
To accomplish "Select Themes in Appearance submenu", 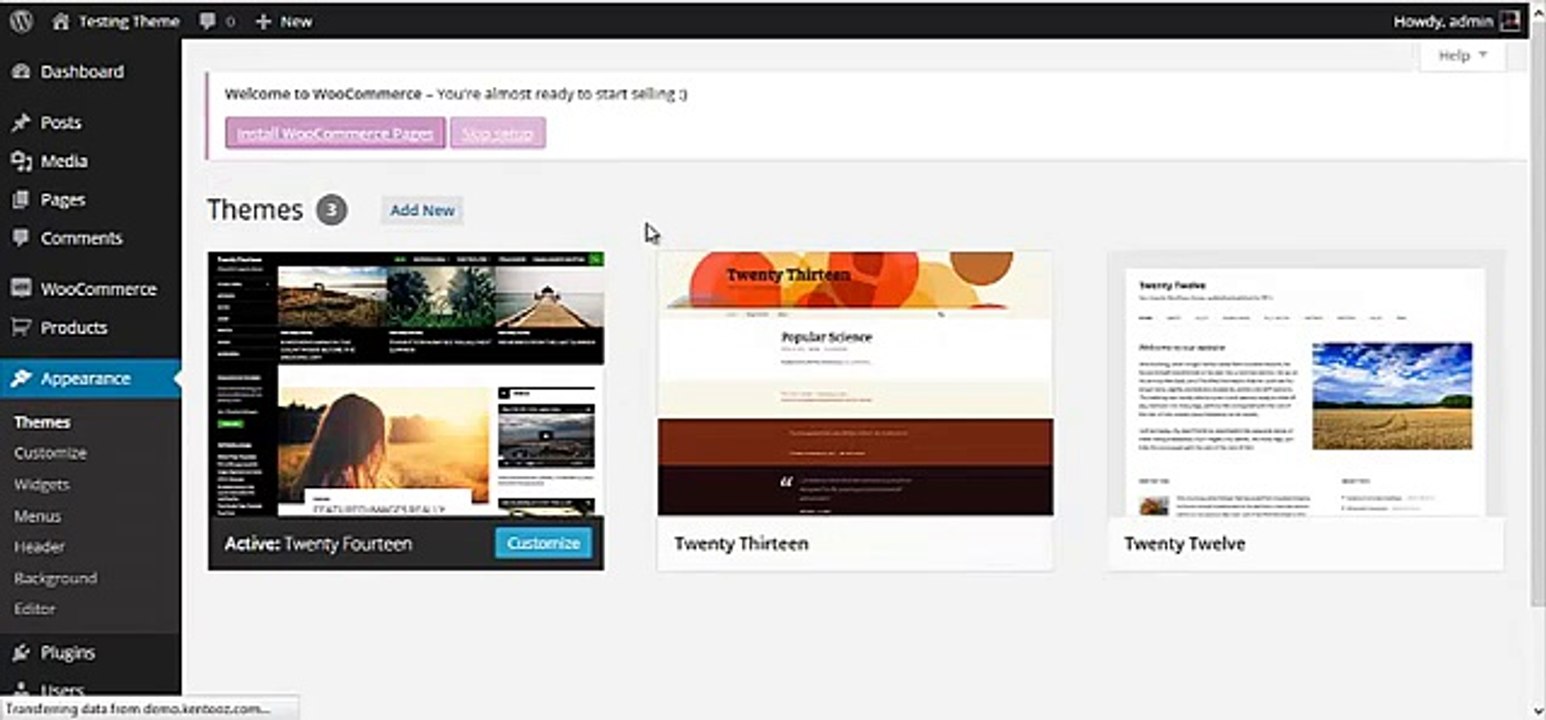I will coord(42,422).
